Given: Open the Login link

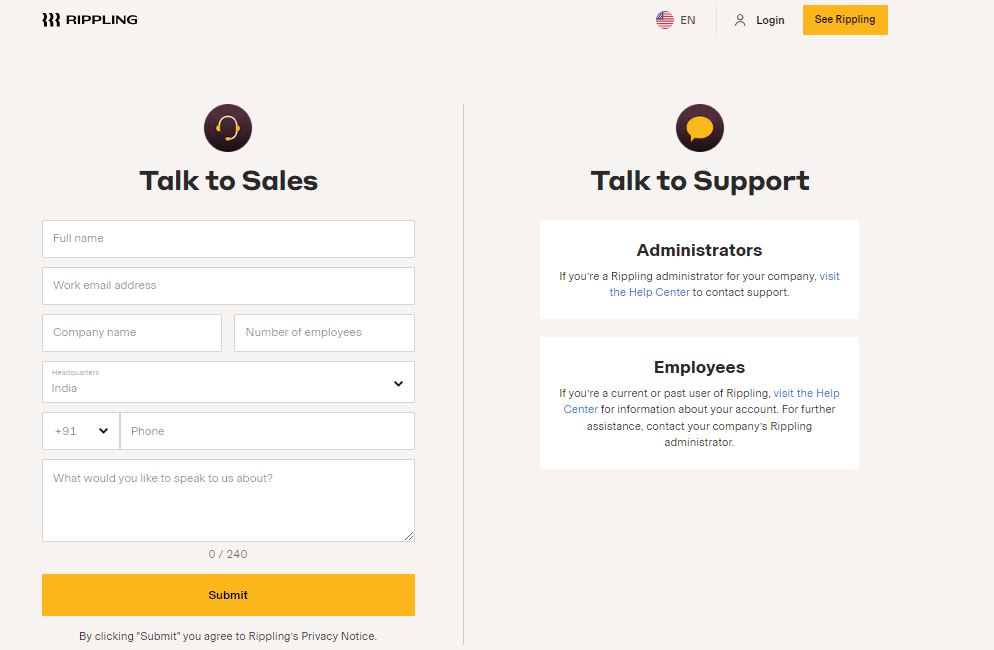Looking at the screenshot, I should point(770,20).
